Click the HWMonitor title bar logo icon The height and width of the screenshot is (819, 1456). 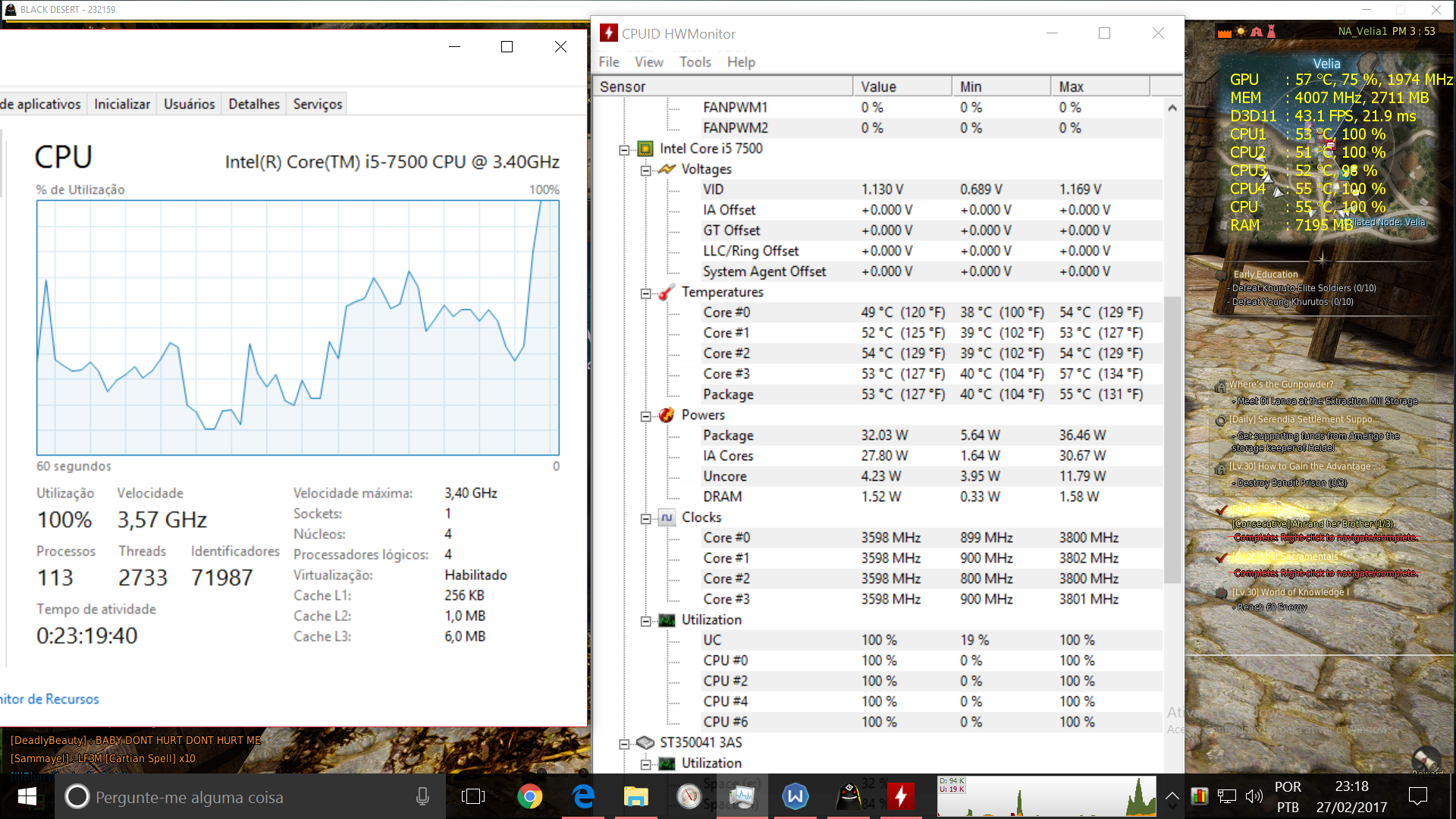608,33
